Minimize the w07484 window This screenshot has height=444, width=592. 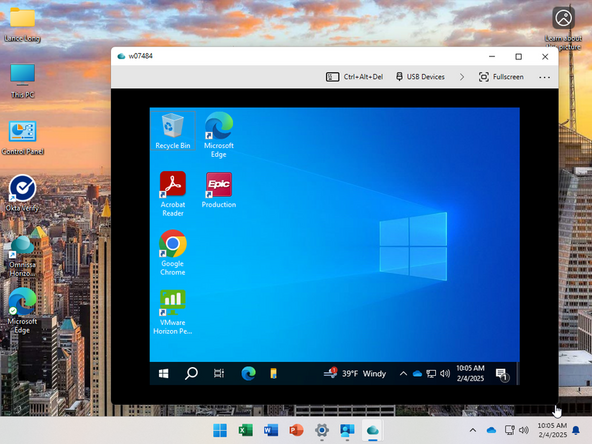pyautogui.click(x=492, y=57)
